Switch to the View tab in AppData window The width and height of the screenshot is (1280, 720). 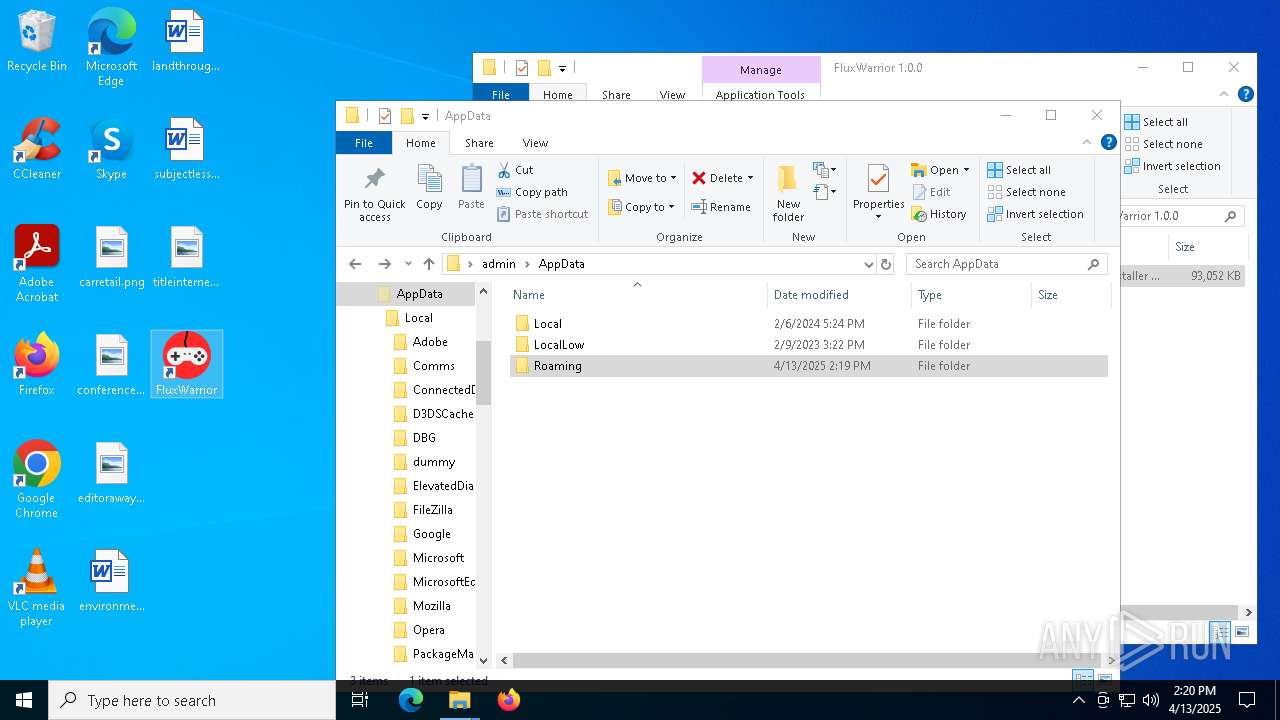[535, 143]
